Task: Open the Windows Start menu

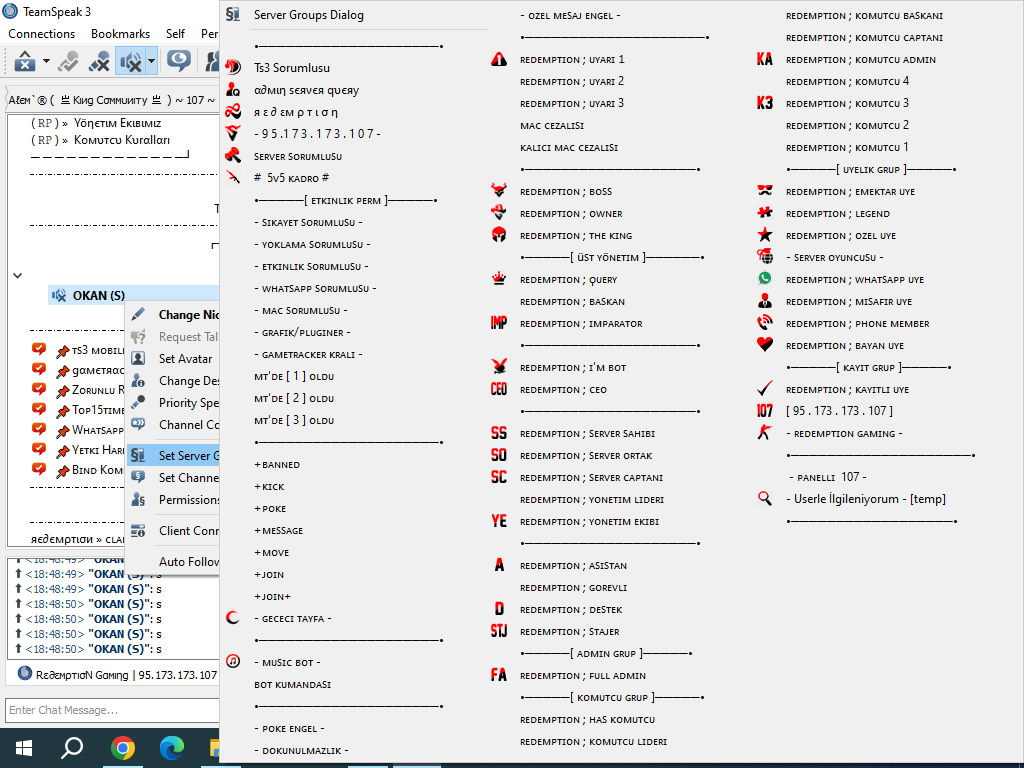Action: [24, 748]
